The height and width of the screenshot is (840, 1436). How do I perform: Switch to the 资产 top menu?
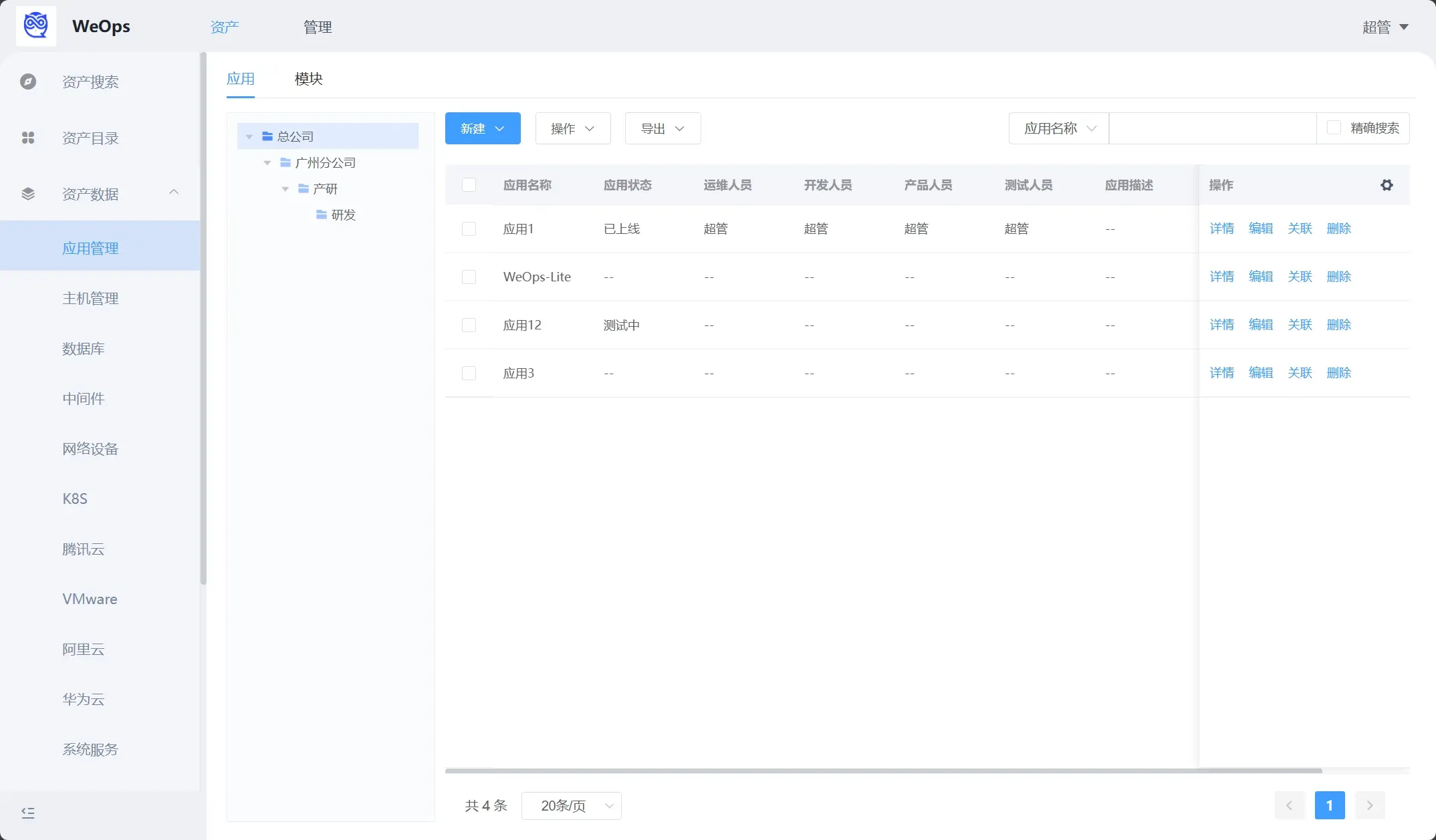point(225,27)
